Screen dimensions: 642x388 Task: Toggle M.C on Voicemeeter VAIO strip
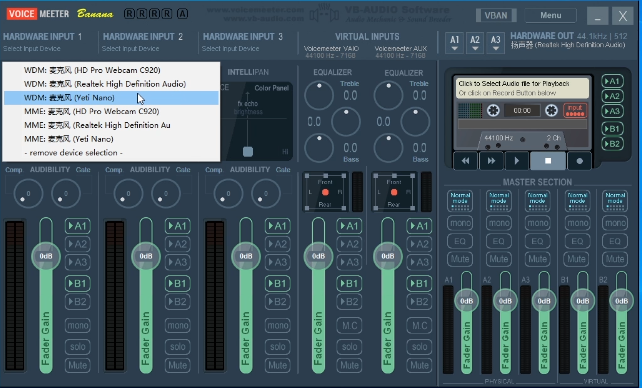(x=349, y=325)
